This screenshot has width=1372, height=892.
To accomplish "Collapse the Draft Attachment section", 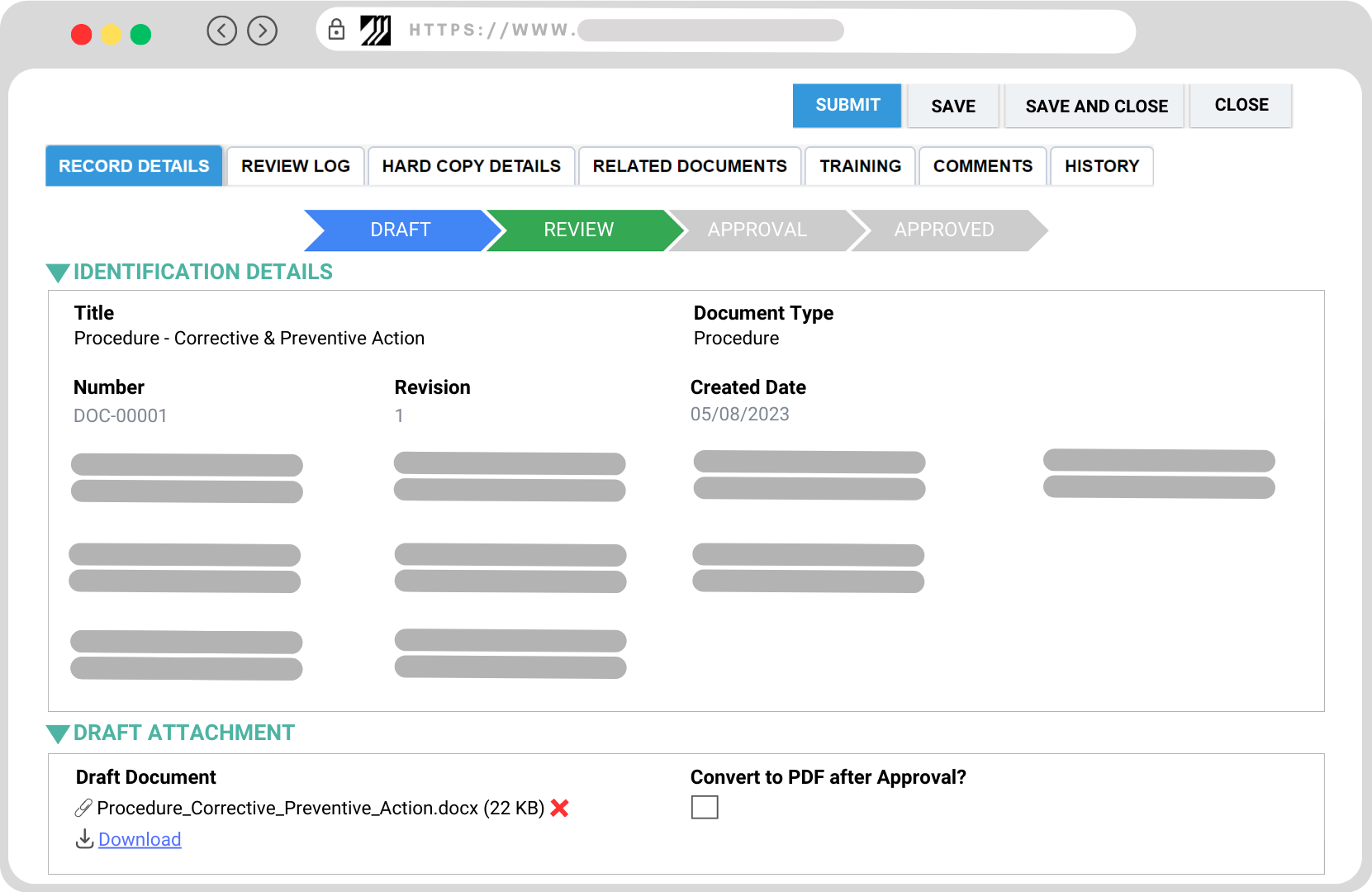I will tap(57, 733).
